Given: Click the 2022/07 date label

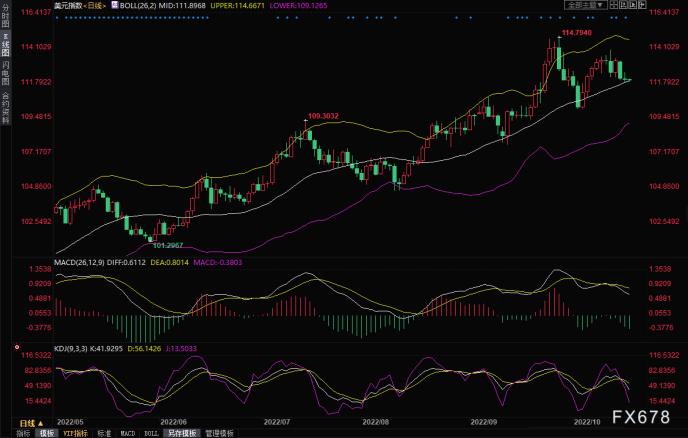Looking at the screenshot, I should point(277,422).
